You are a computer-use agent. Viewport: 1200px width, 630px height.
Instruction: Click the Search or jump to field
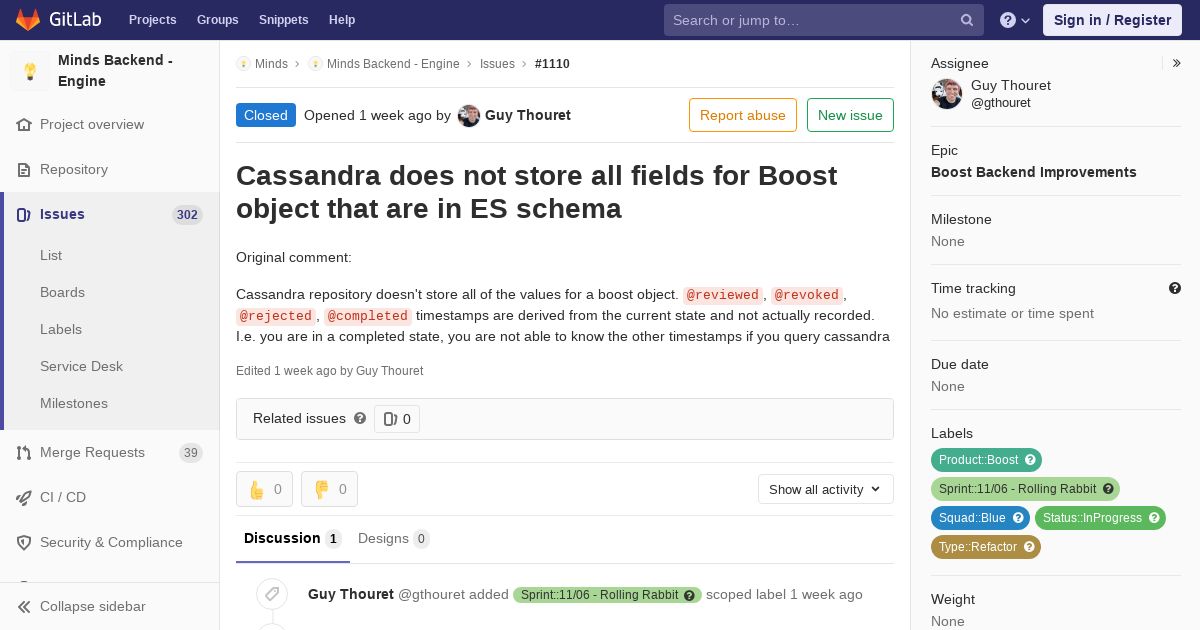pos(824,20)
